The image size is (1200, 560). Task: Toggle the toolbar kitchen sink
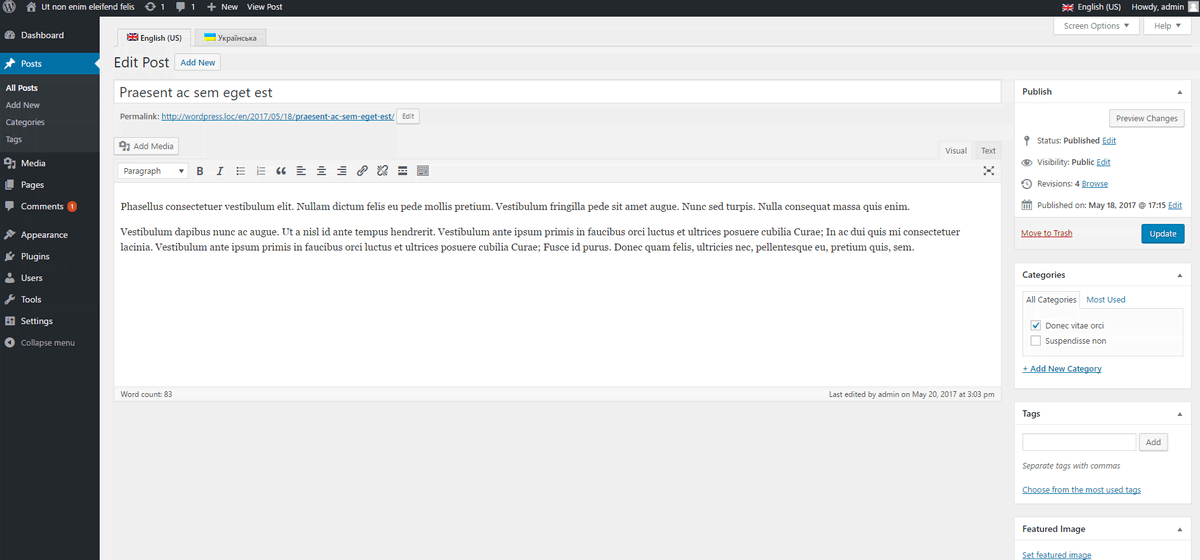click(x=423, y=171)
